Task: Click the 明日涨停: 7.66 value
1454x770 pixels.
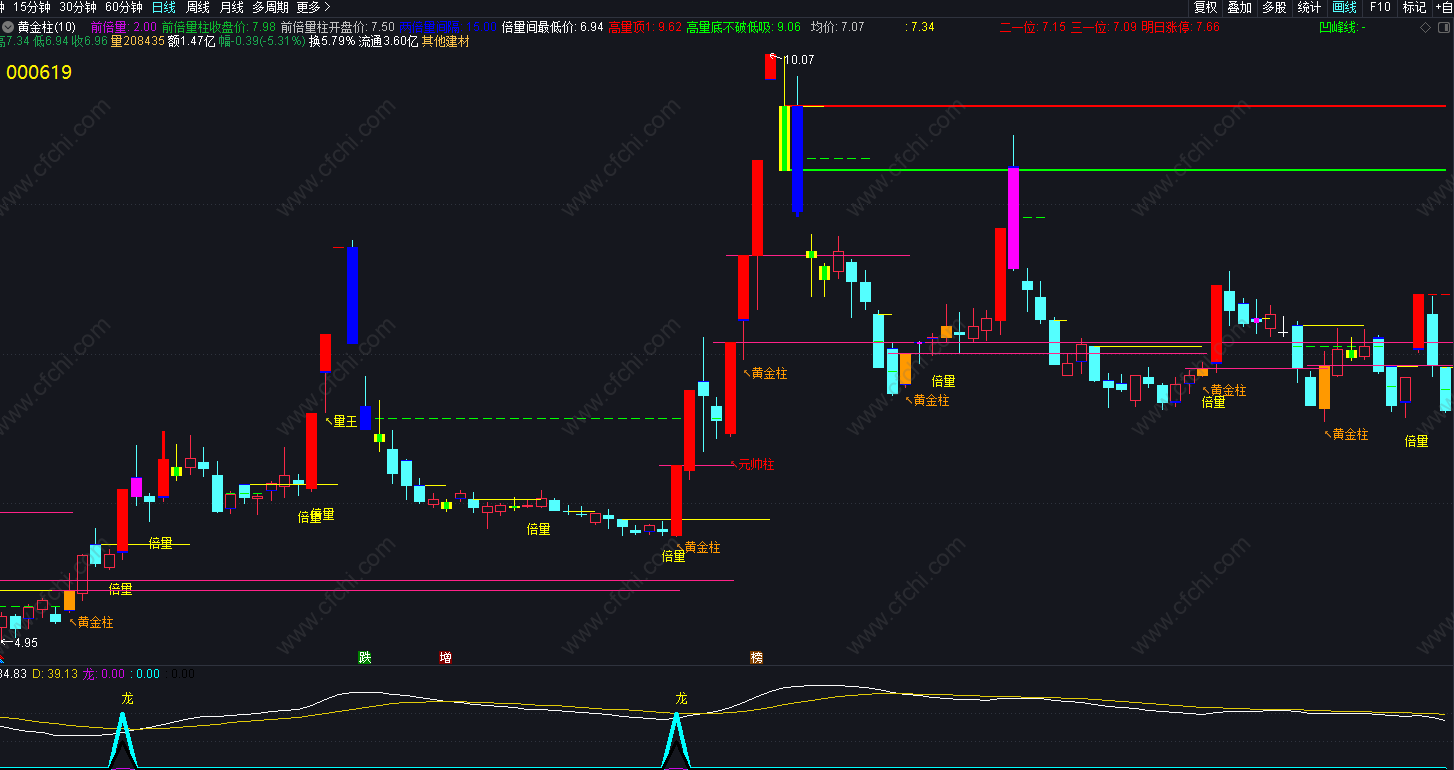Action: click(1180, 27)
